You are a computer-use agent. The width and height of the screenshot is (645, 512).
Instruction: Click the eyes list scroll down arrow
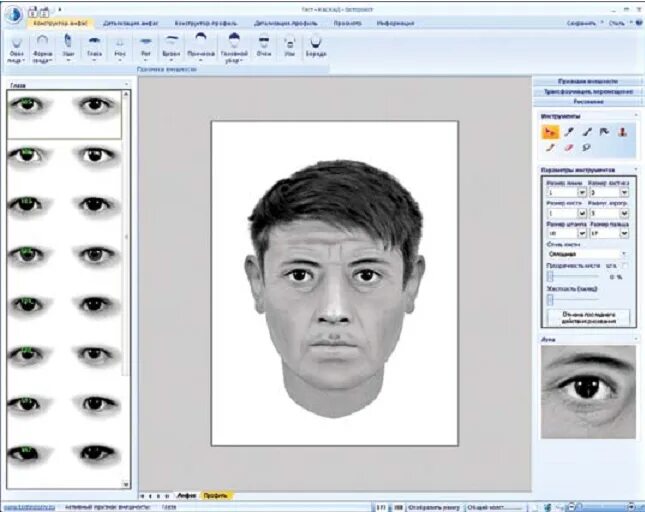click(126, 484)
